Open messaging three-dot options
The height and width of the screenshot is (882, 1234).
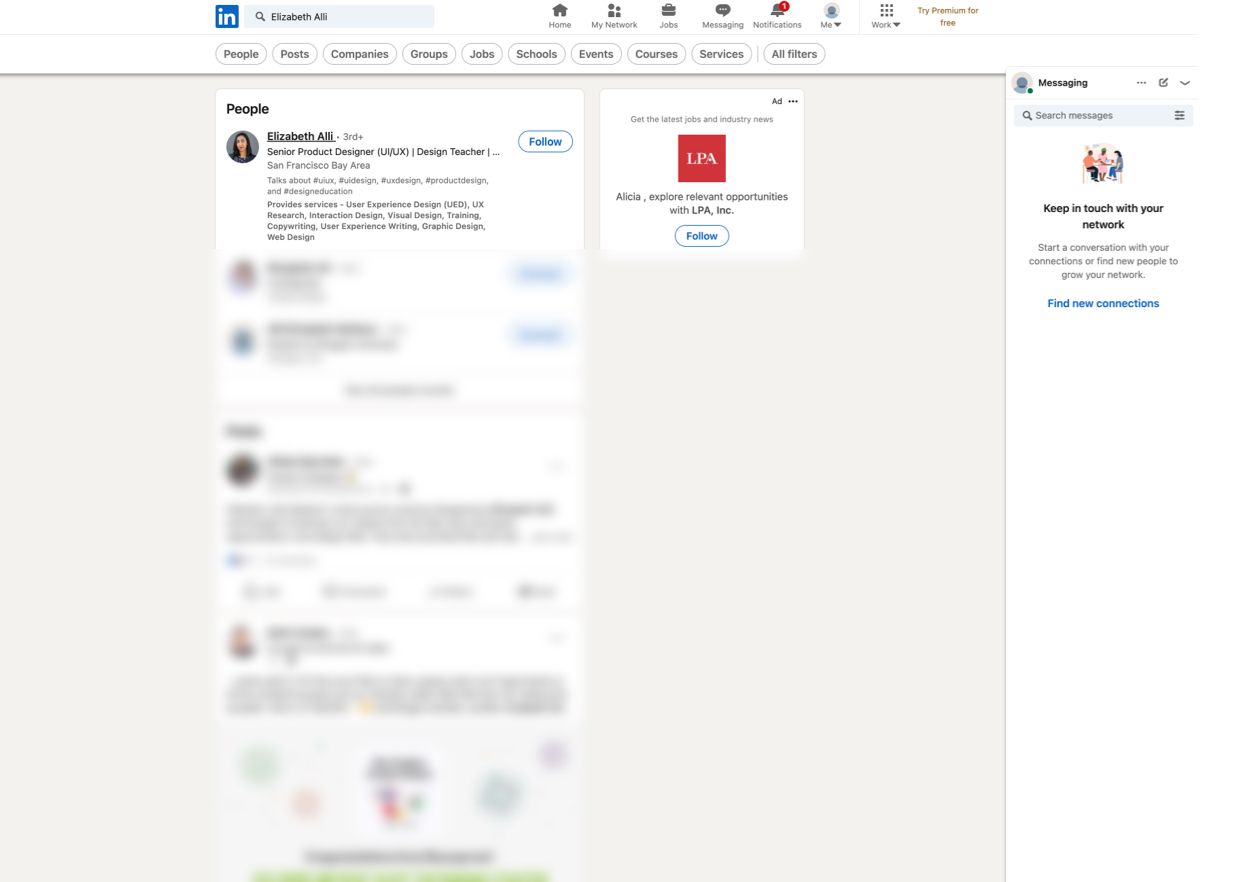(x=1141, y=83)
